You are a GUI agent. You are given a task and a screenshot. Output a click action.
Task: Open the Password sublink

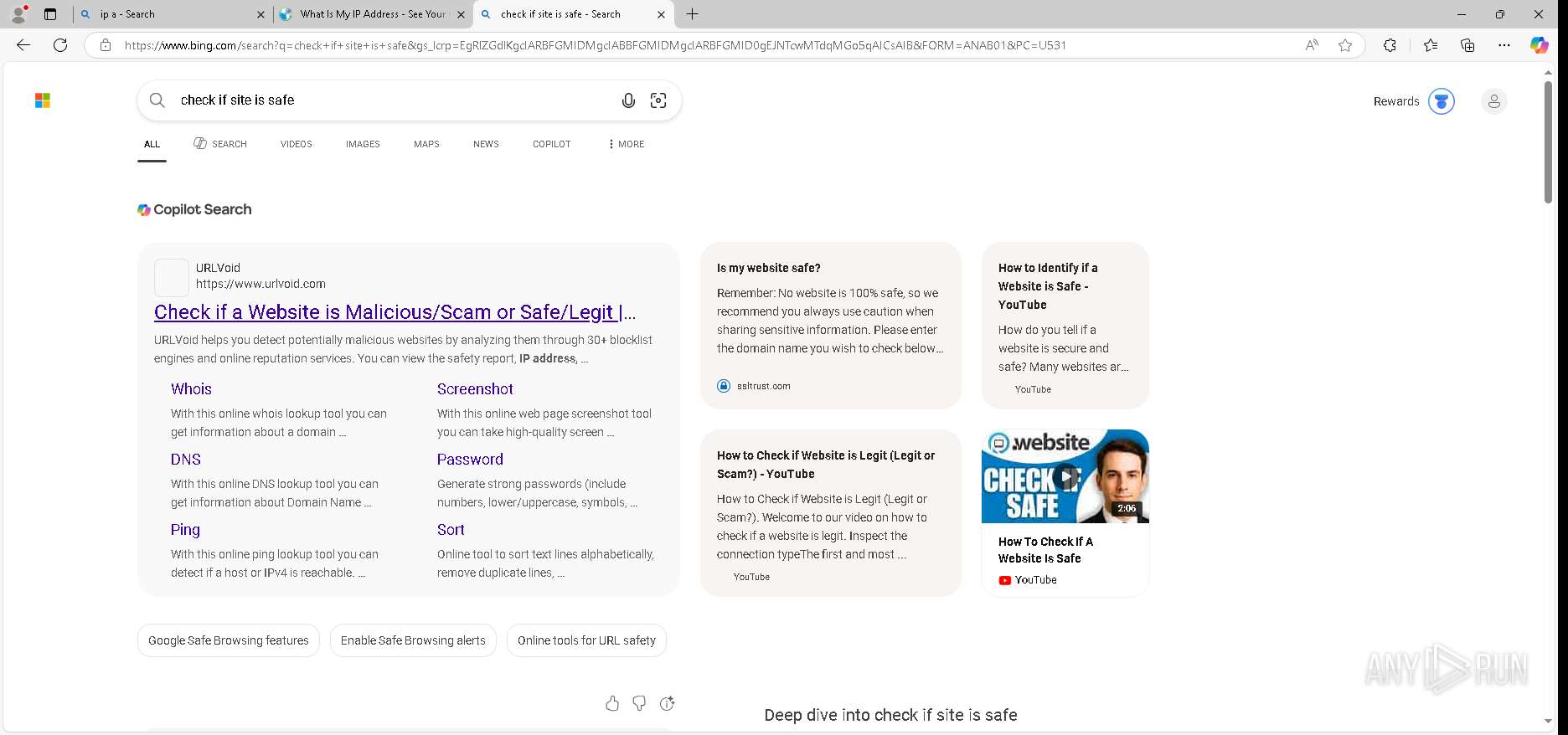pos(470,459)
